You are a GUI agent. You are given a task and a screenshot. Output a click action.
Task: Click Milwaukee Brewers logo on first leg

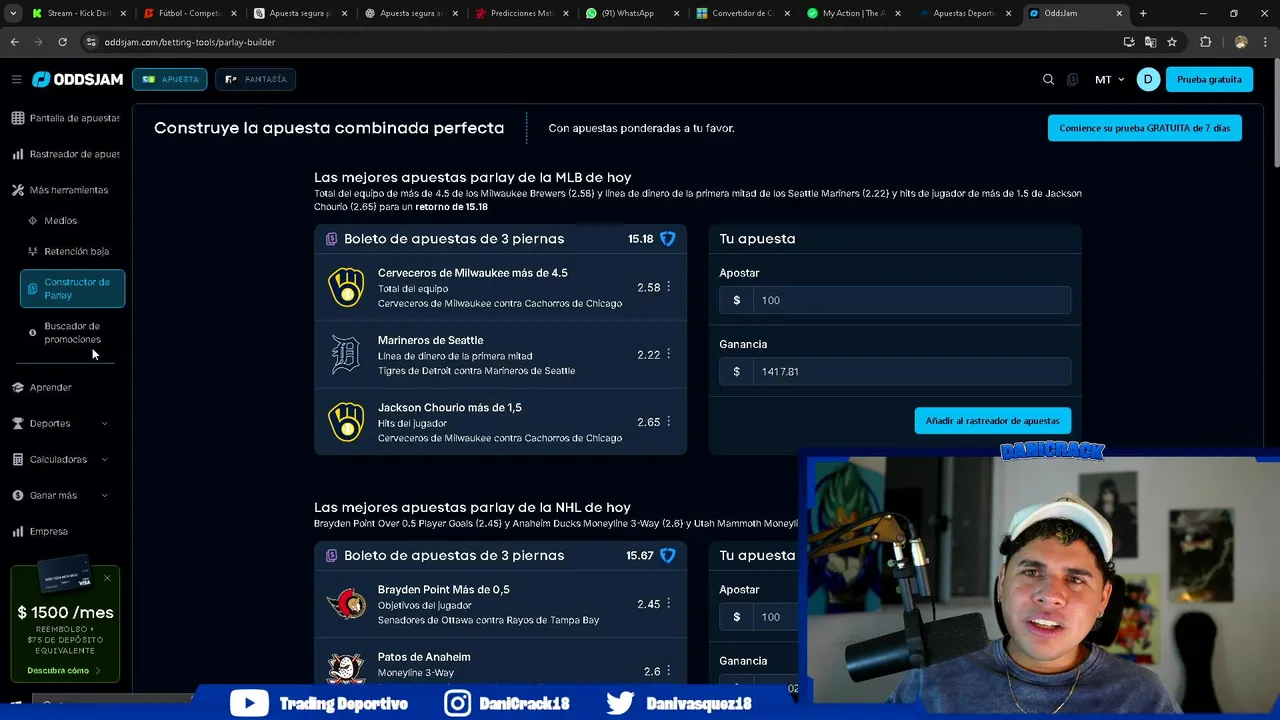pos(346,287)
